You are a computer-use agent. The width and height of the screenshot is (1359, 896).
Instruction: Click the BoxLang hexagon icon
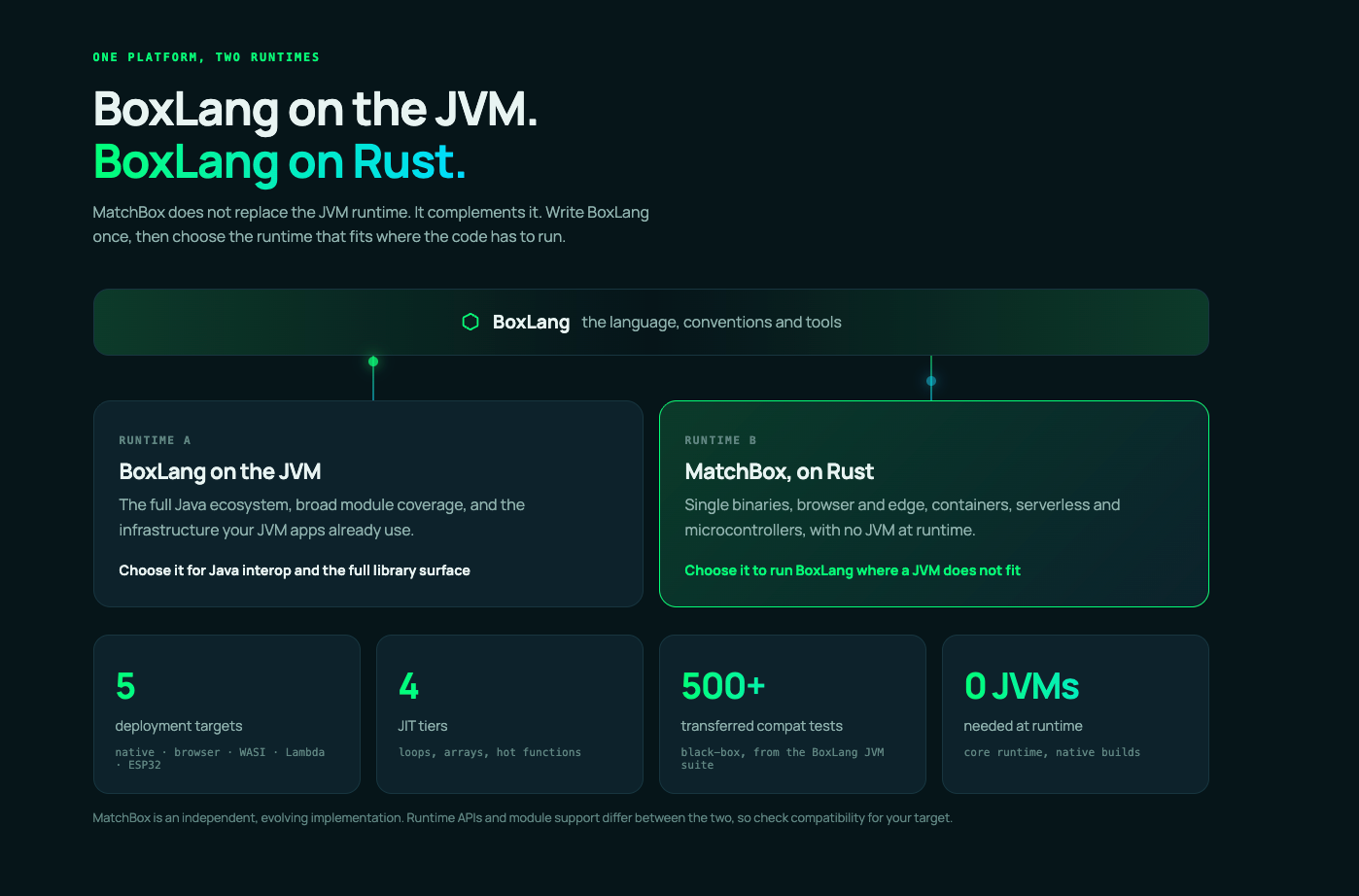(470, 322)
